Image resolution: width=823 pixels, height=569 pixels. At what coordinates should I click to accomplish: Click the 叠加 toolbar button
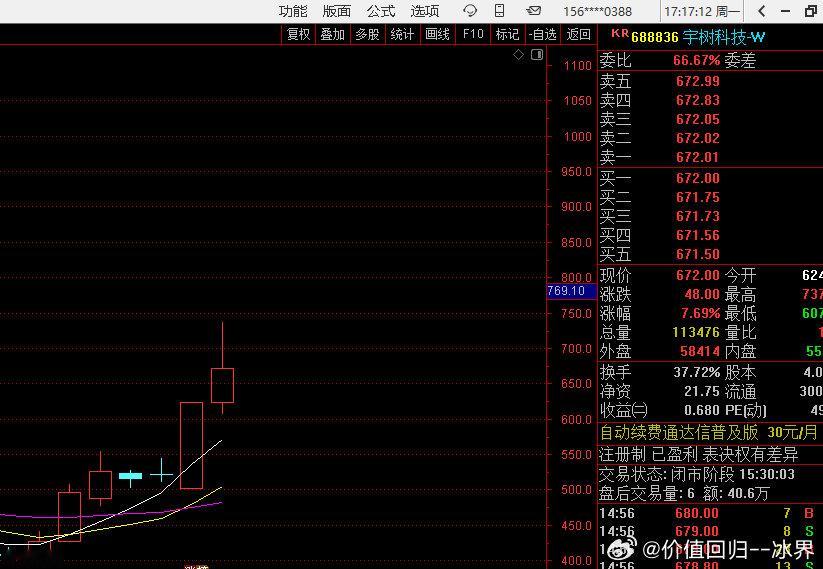(x=333, y=35)
